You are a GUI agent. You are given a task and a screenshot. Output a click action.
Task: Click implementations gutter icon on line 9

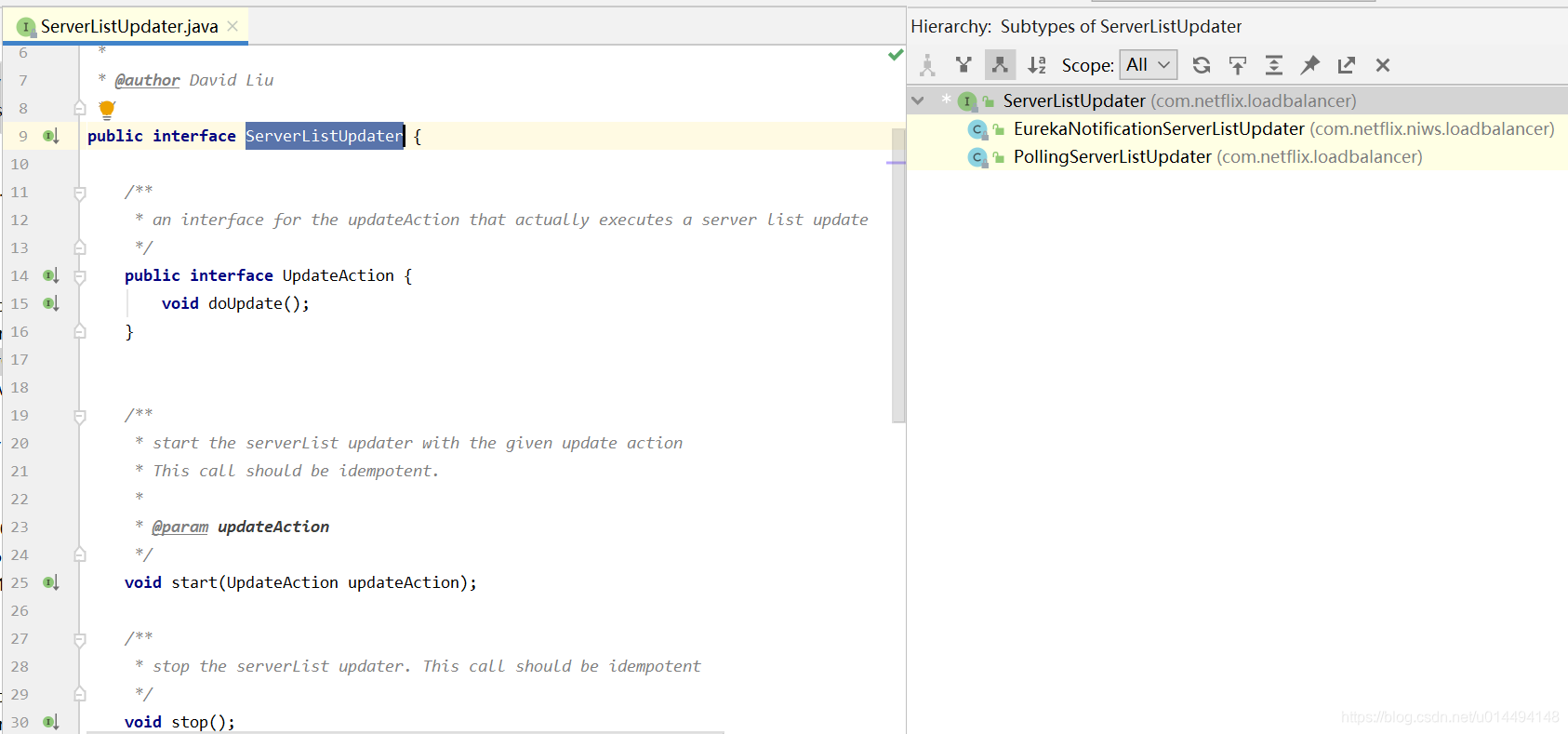point(51,136)
